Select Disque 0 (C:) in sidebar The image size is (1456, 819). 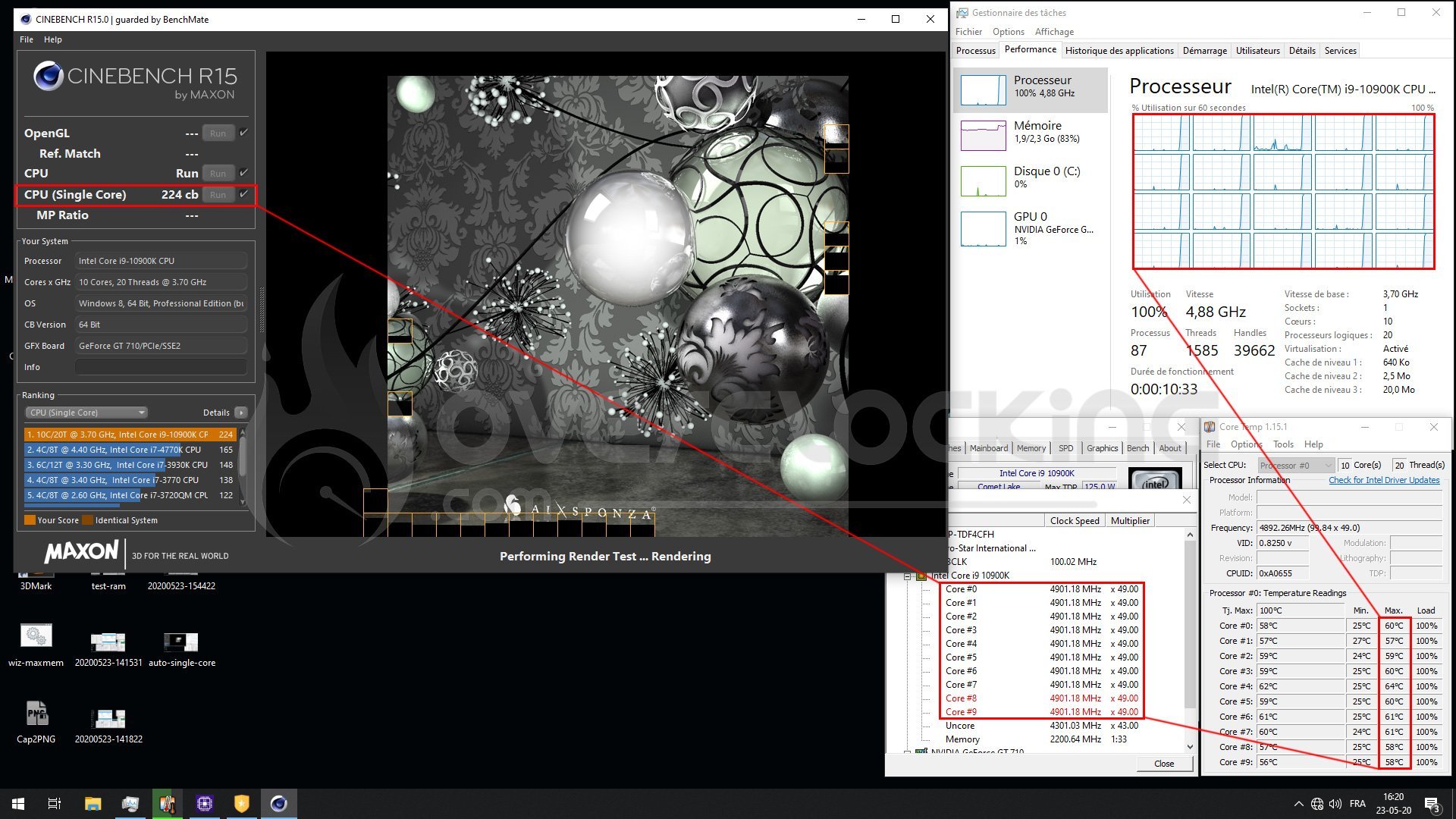(x=1031, y=180)
